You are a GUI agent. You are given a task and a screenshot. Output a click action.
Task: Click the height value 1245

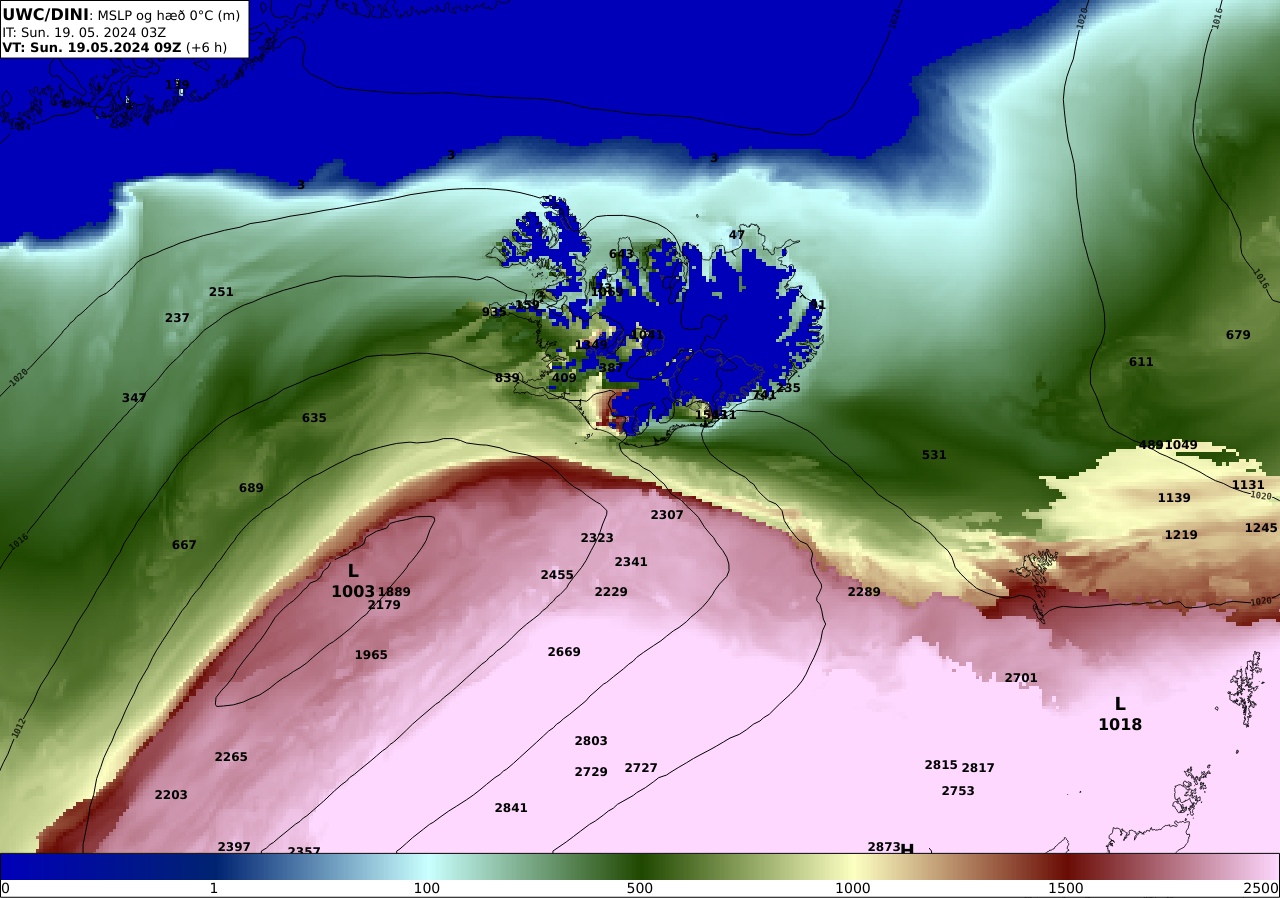[x=1261, y=528]
